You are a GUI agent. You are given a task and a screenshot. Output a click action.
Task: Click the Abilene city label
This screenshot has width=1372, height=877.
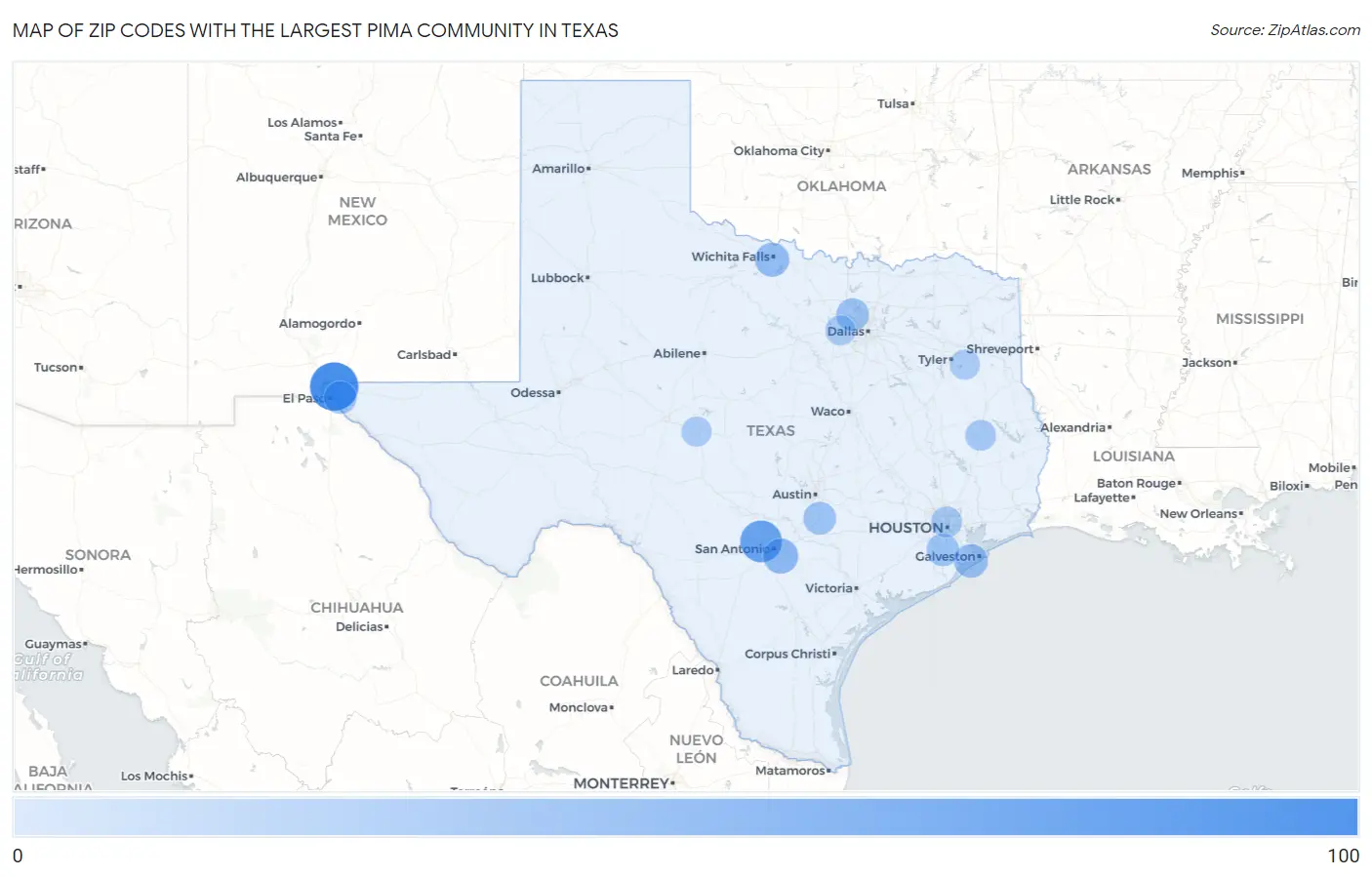click(677, 353)
